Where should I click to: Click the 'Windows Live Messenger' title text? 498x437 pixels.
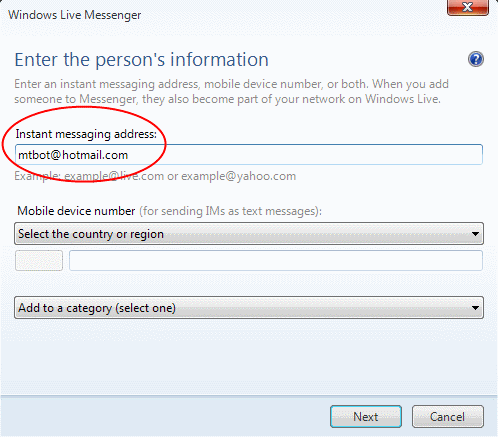tap(75, 15)
